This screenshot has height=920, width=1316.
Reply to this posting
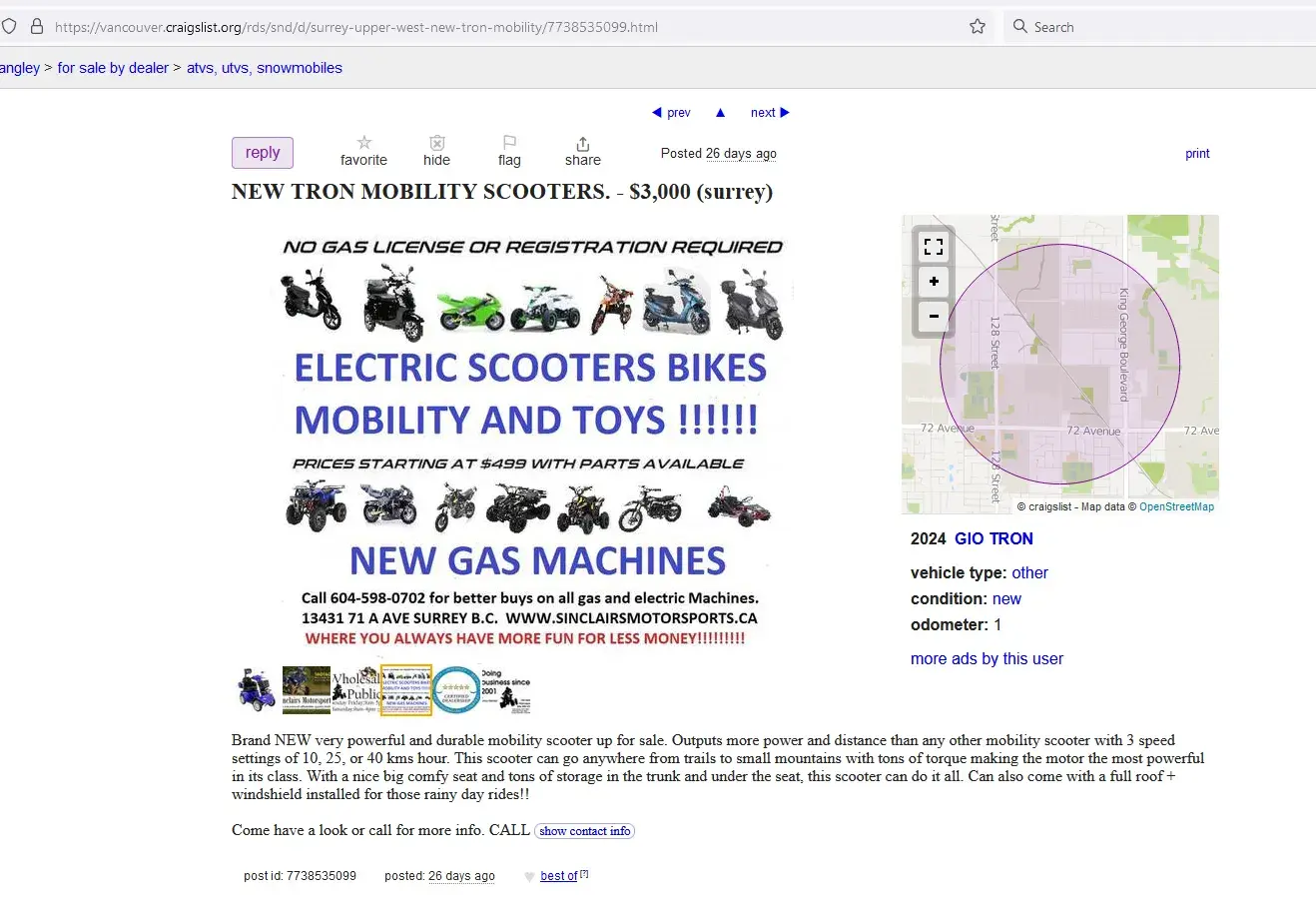[263, 153]
